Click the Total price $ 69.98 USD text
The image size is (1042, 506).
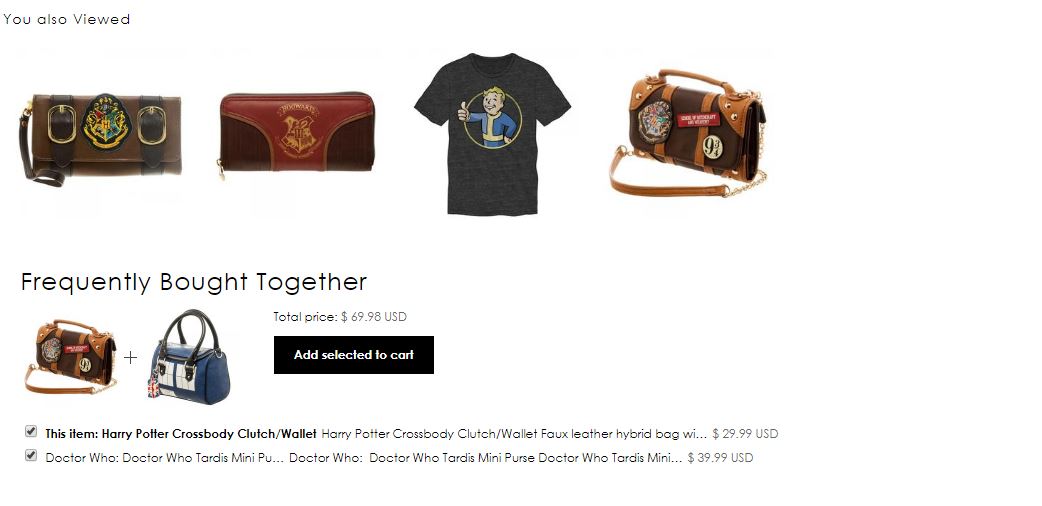click(340, 317)
